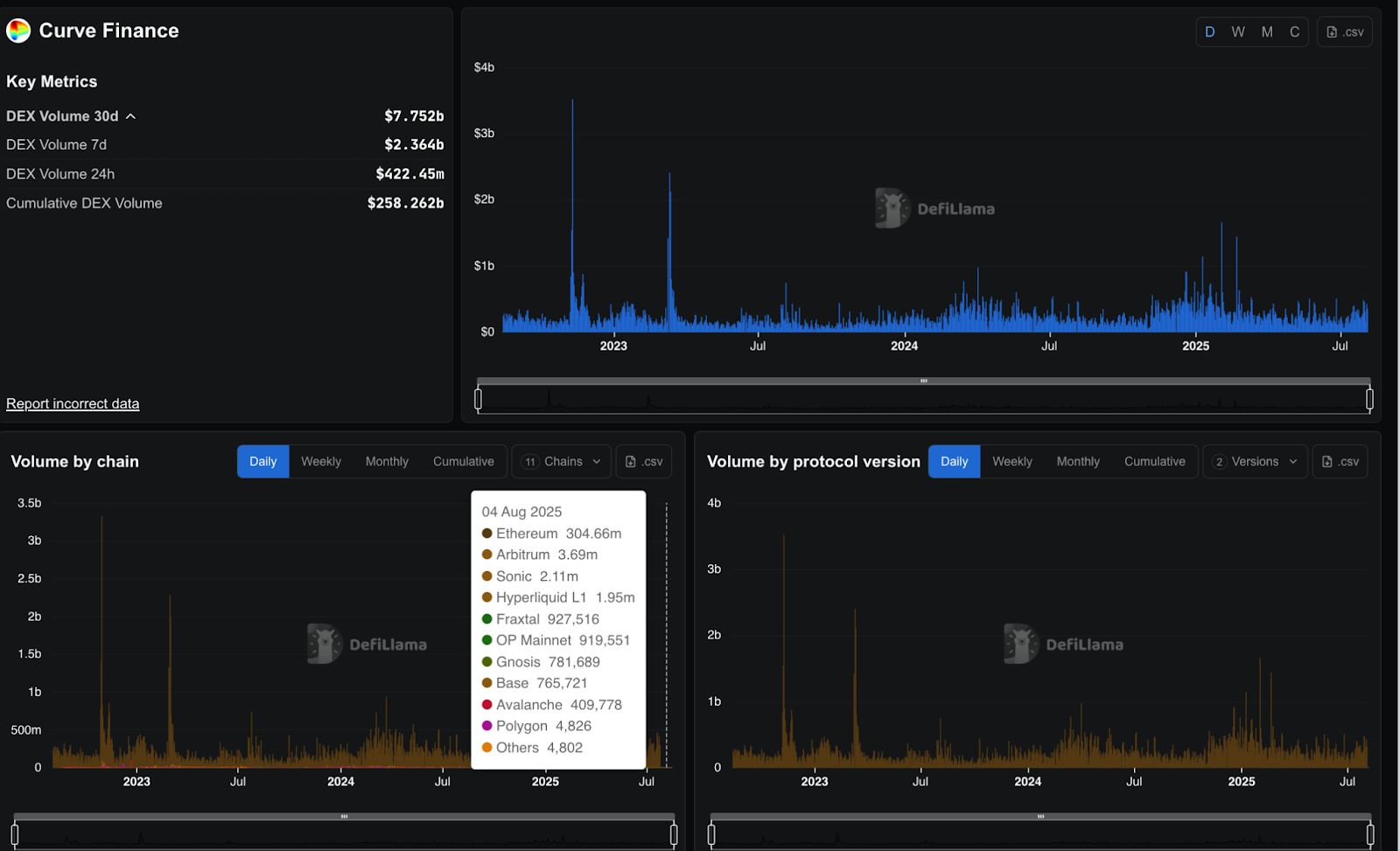Screen dimensions: 1400x851
Task: Click the Cumulative DEX Volume label
Action: pyautogui.click(x=84, y=203)
